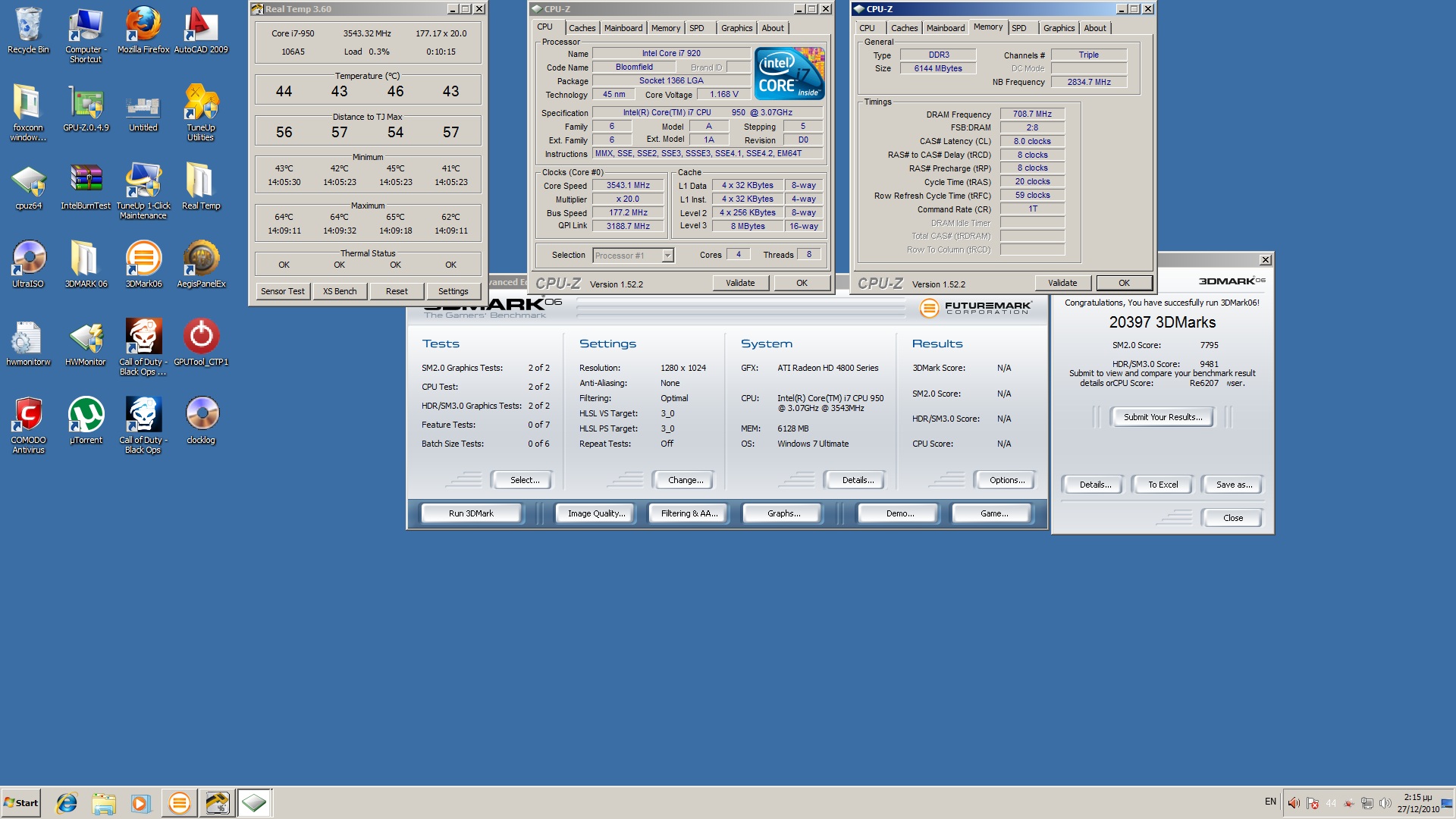Switch to Mainboard tab in left CPU-Z
1456x819 pixels.
pos(623,28)
